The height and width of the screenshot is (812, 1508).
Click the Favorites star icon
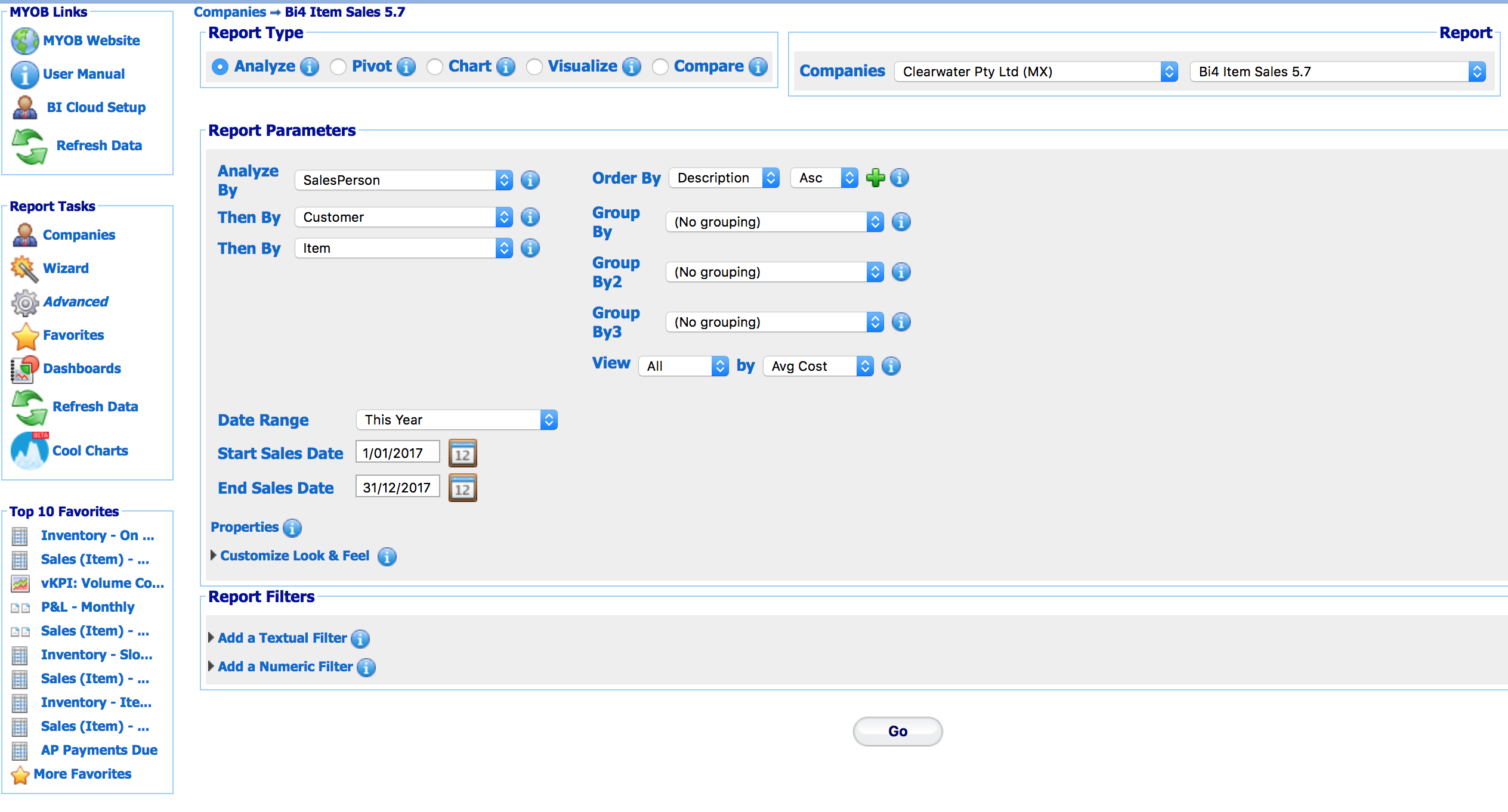[25, 336]
